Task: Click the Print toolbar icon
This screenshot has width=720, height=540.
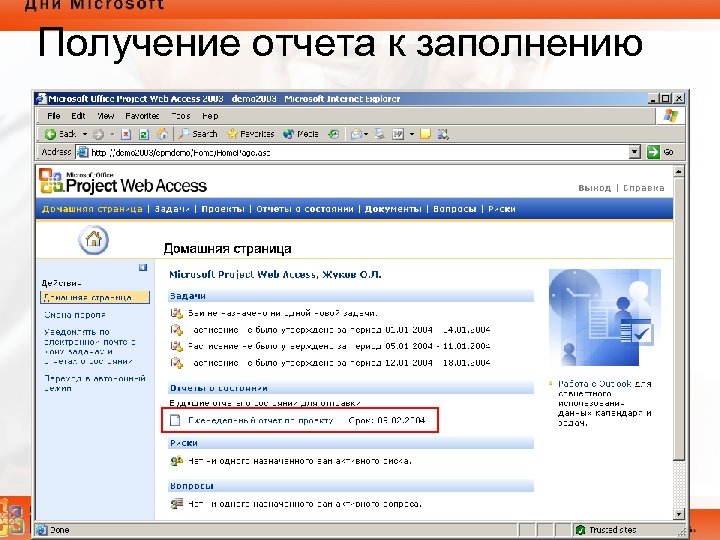Action: [379, 134]
